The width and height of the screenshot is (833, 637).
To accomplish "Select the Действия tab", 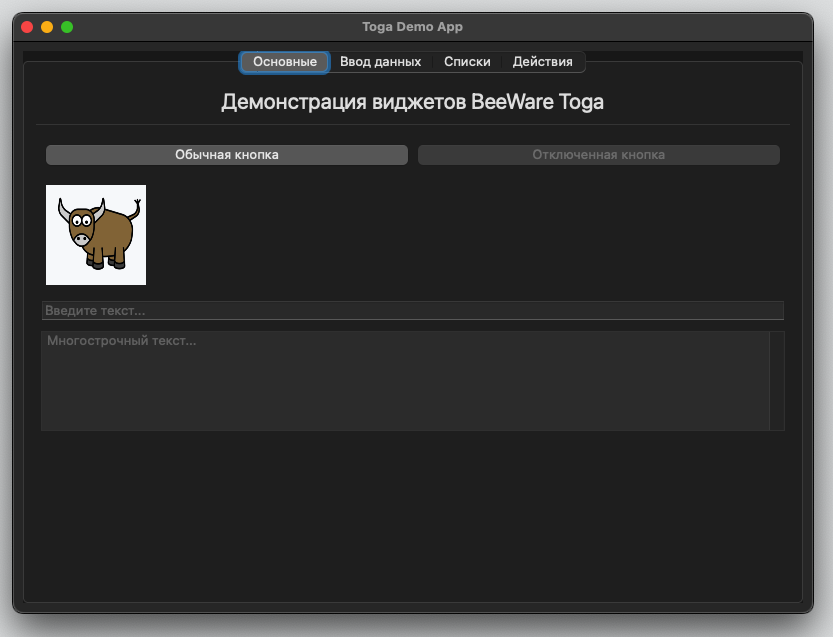I will coord(544,61).
